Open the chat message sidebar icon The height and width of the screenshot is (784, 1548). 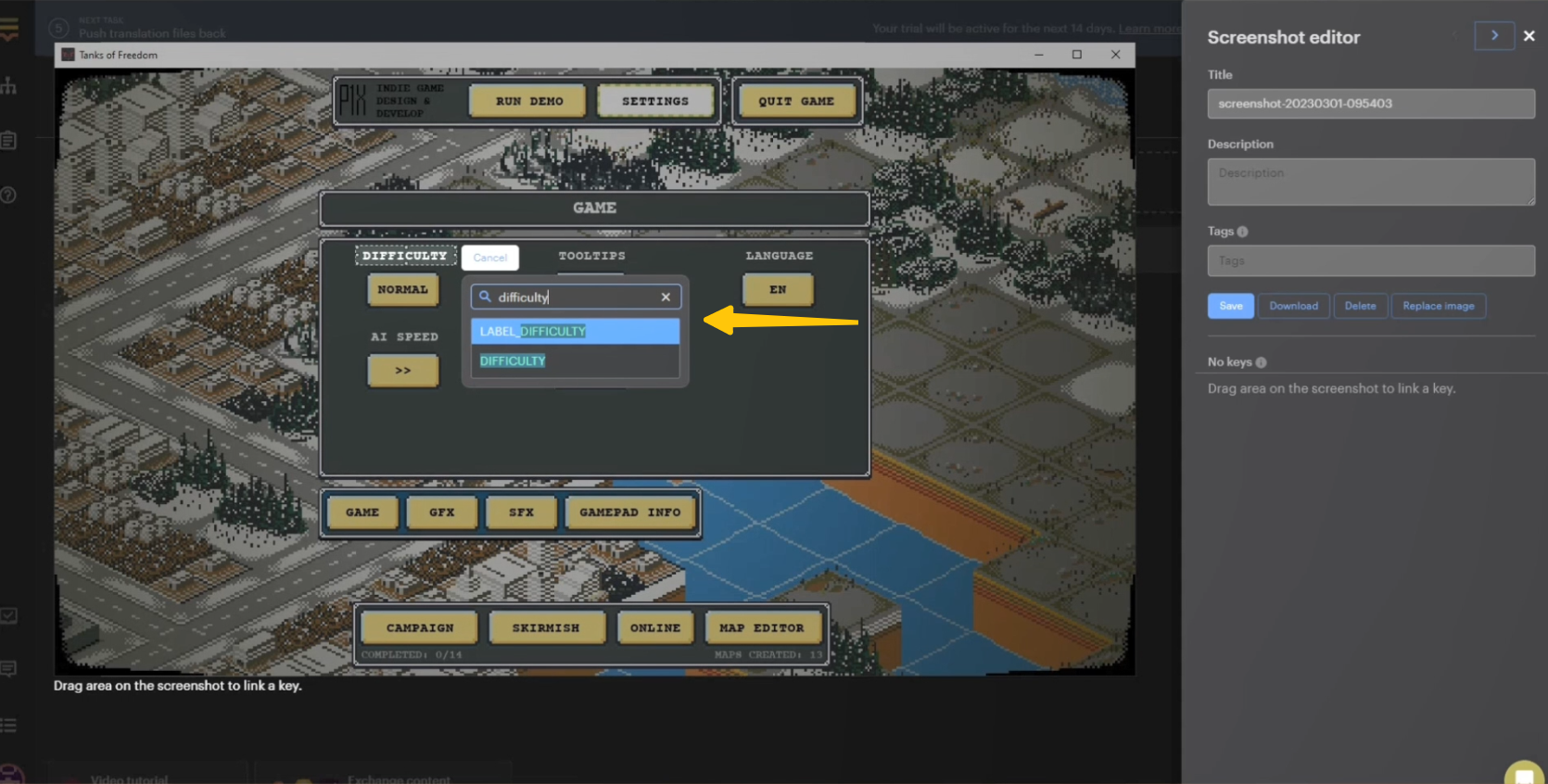(8, 668)
